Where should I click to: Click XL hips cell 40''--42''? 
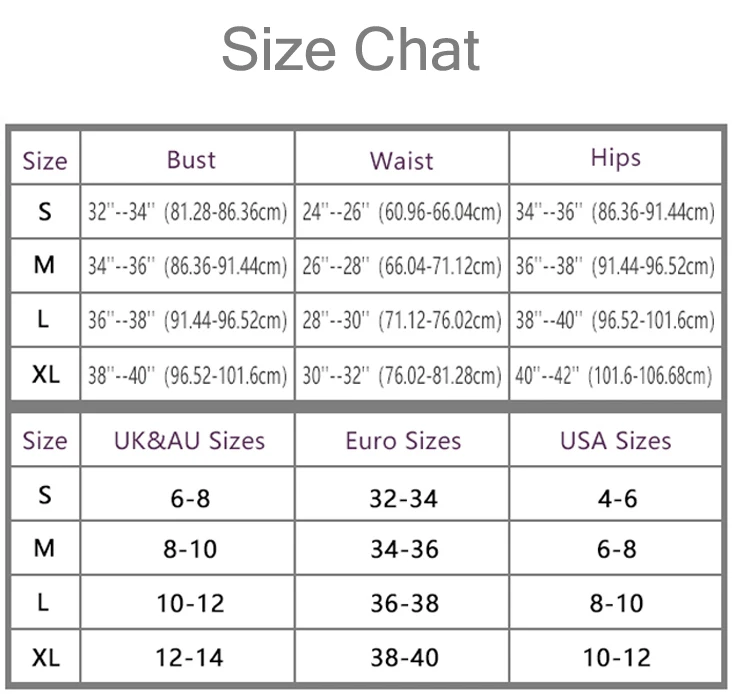click(x=616, y=374)
